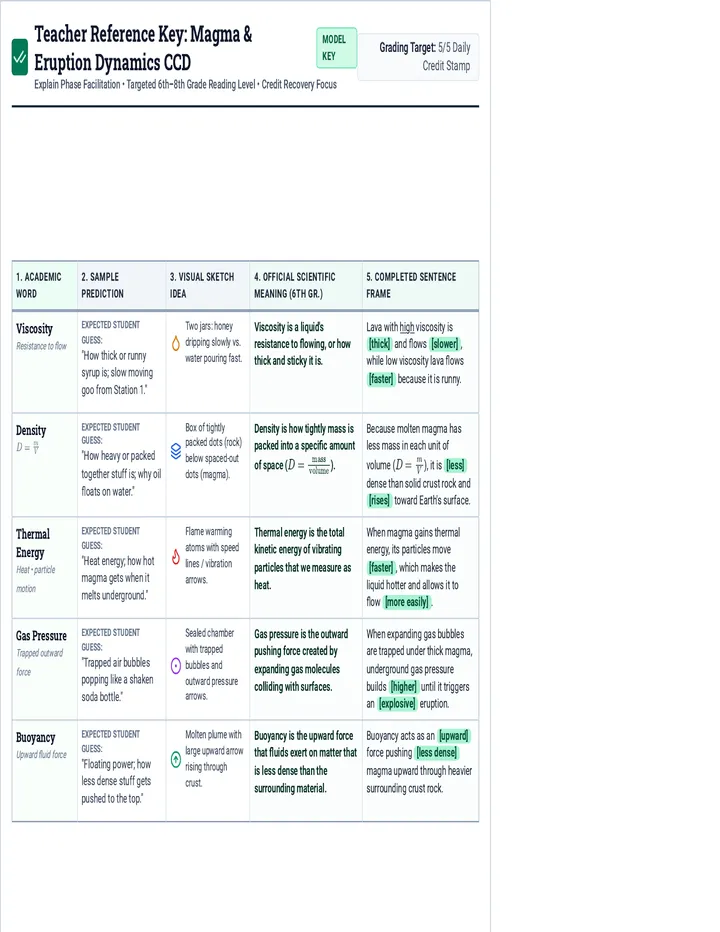The height and width of the screenshot is (932, 720).
Task: Click the highlighted '[rises]' answer
Action: pyautogui.click(x=379, y=500)
